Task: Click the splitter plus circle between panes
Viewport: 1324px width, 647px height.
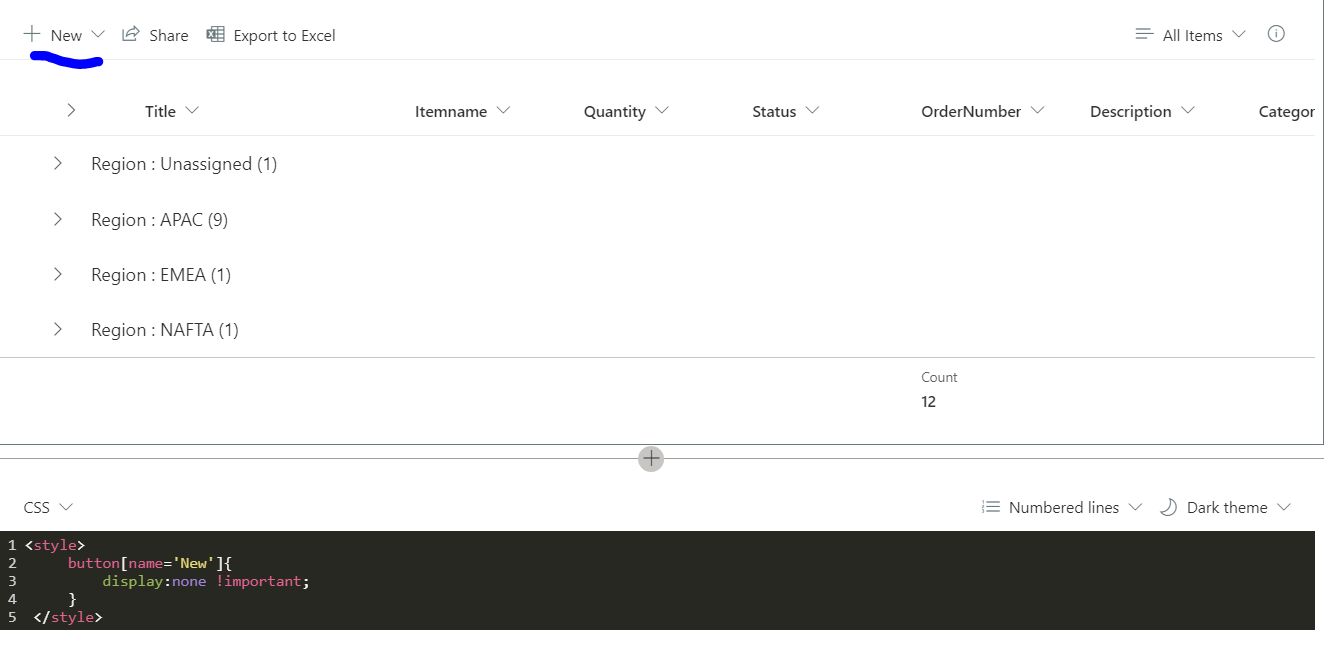Action: pos(651,458)
